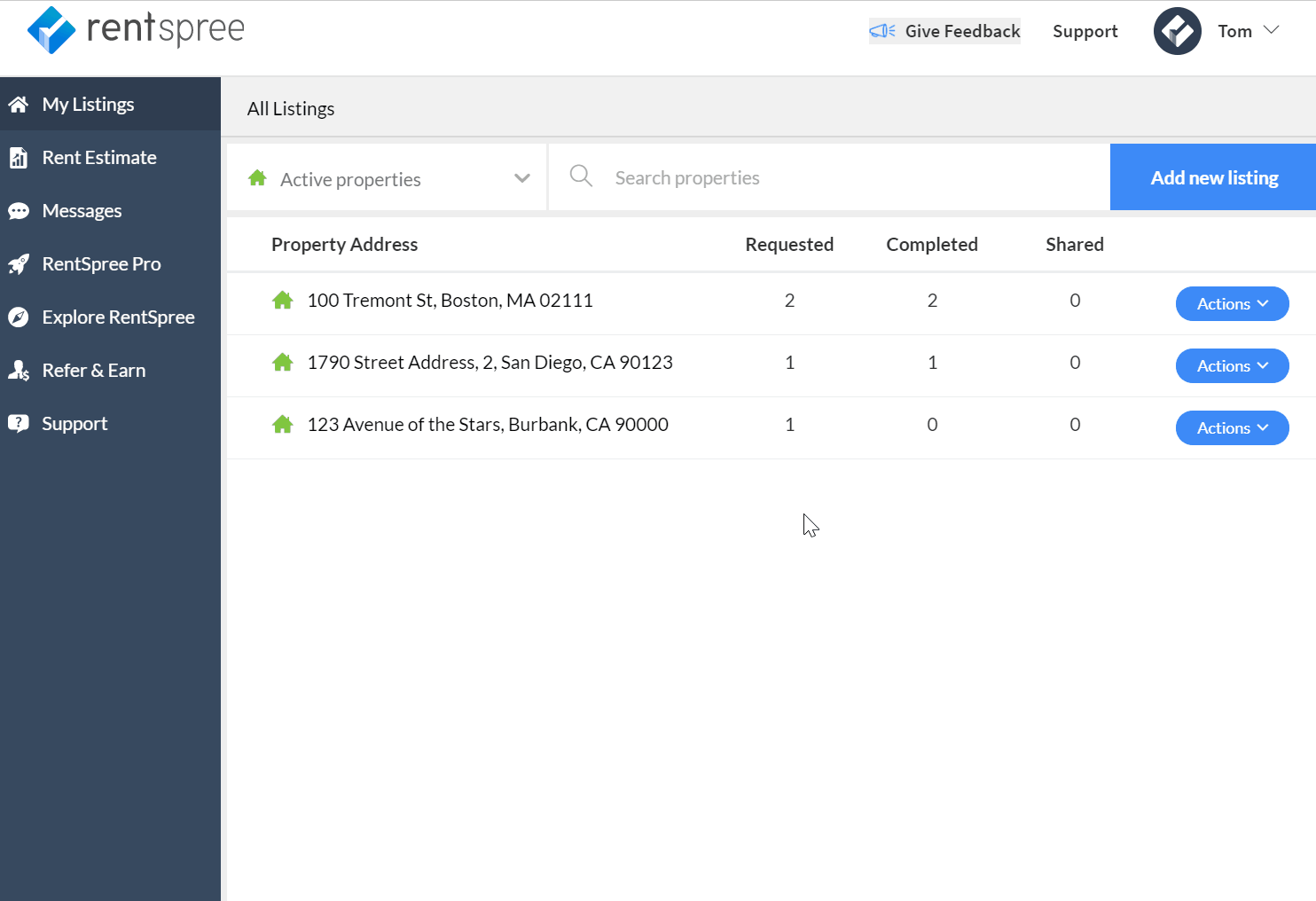Click Completed count for 123 Avenue row
The width and height of the screenshot is (1316, 901).
tap(932, 425)
